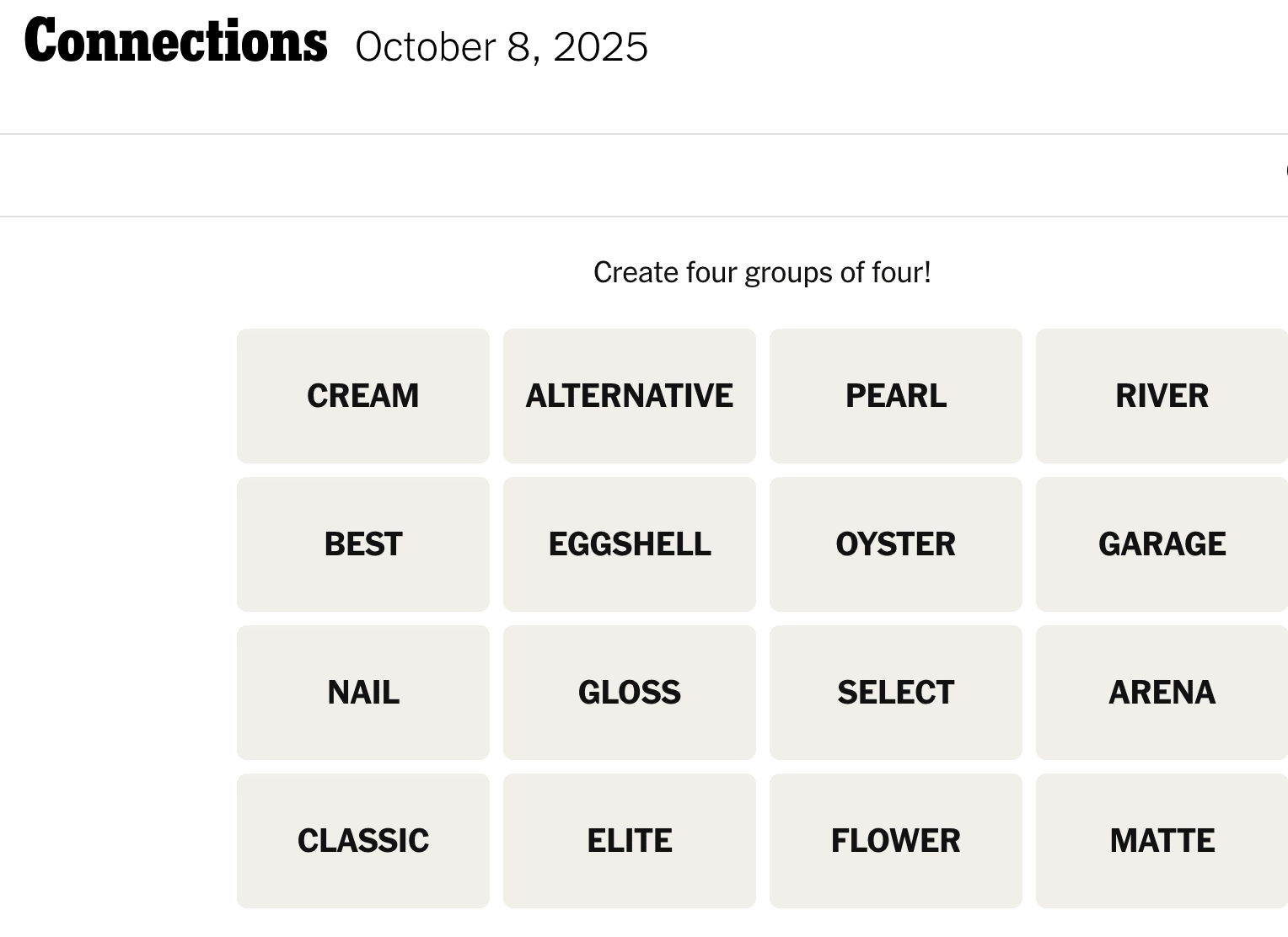Select the FLOWER tile

coord(895,840)
